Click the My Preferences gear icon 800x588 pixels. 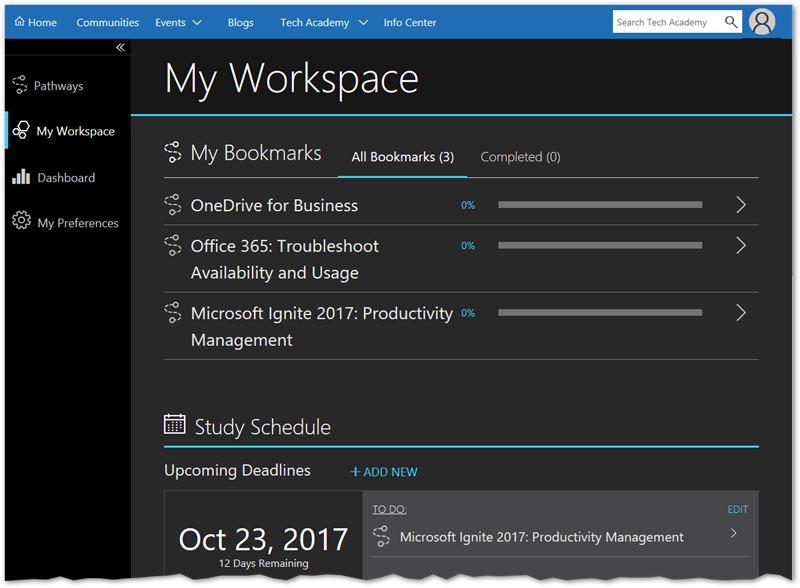tap(21, 220)
